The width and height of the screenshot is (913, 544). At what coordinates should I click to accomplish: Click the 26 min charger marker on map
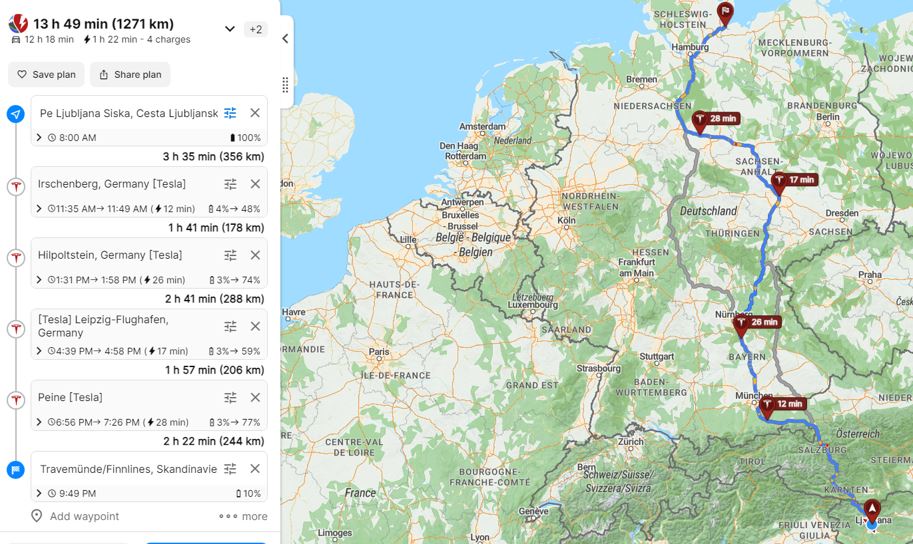tap(756, 324)
